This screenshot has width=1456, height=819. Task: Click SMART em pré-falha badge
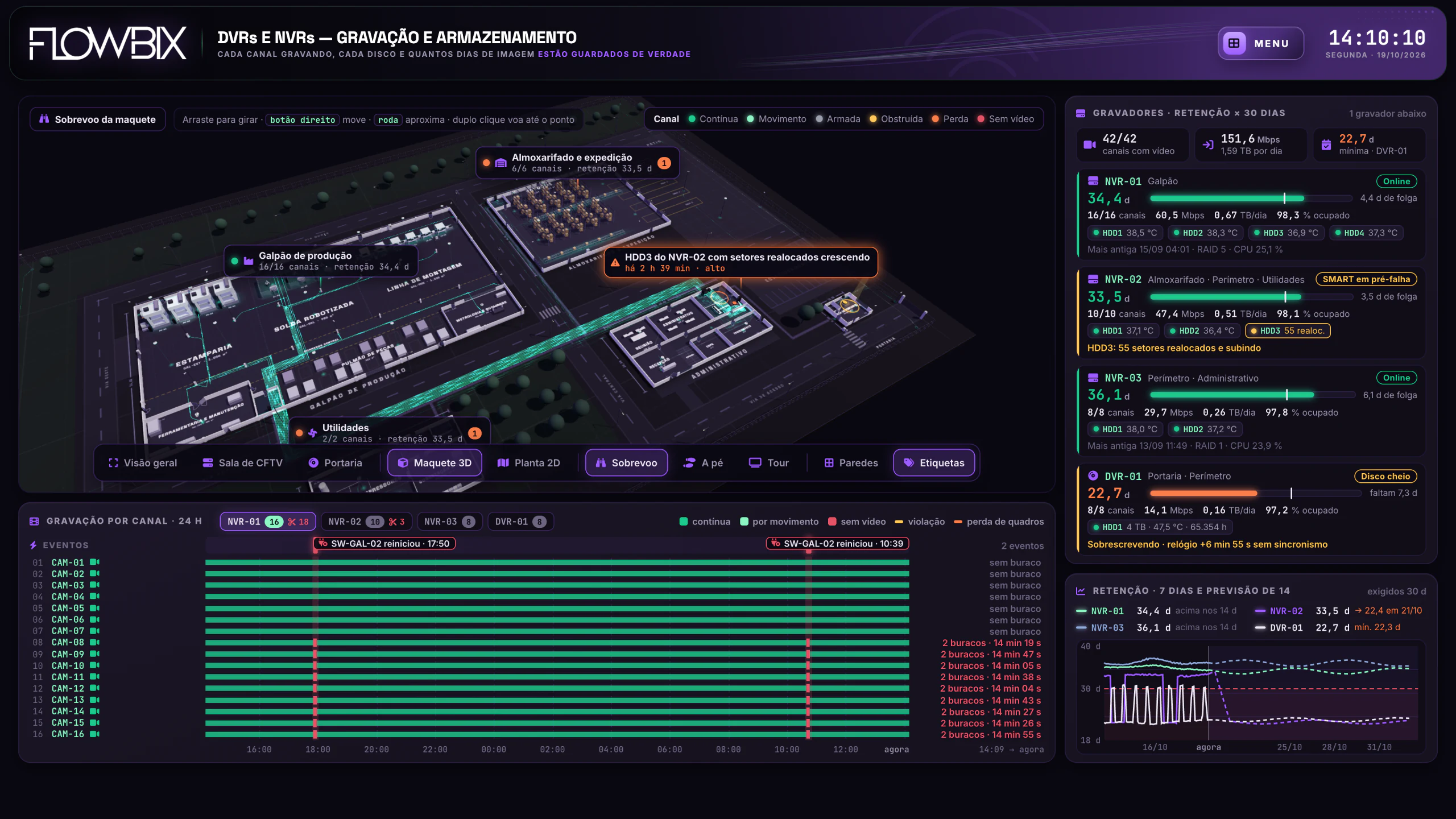click(1366, 279)
